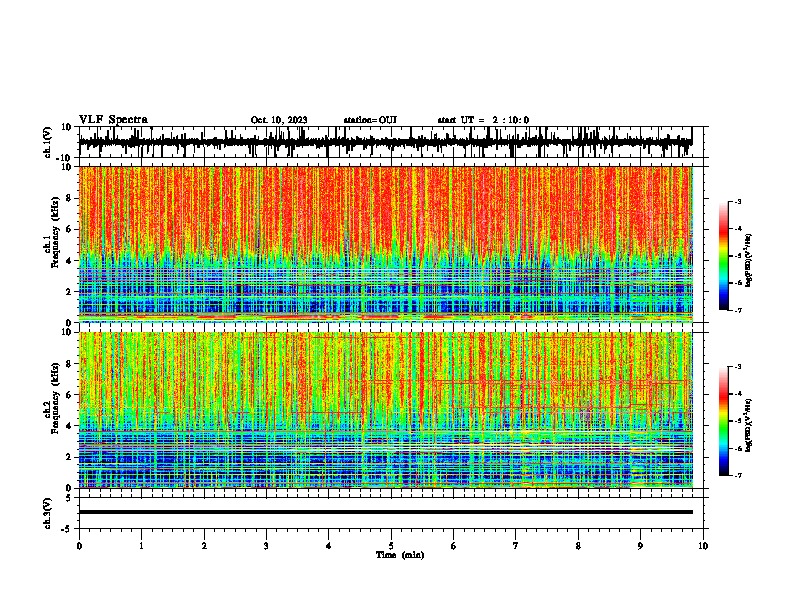Click time axis tick label "8"
This screenshot has height=612, width=792.
[x=578, y=546]
